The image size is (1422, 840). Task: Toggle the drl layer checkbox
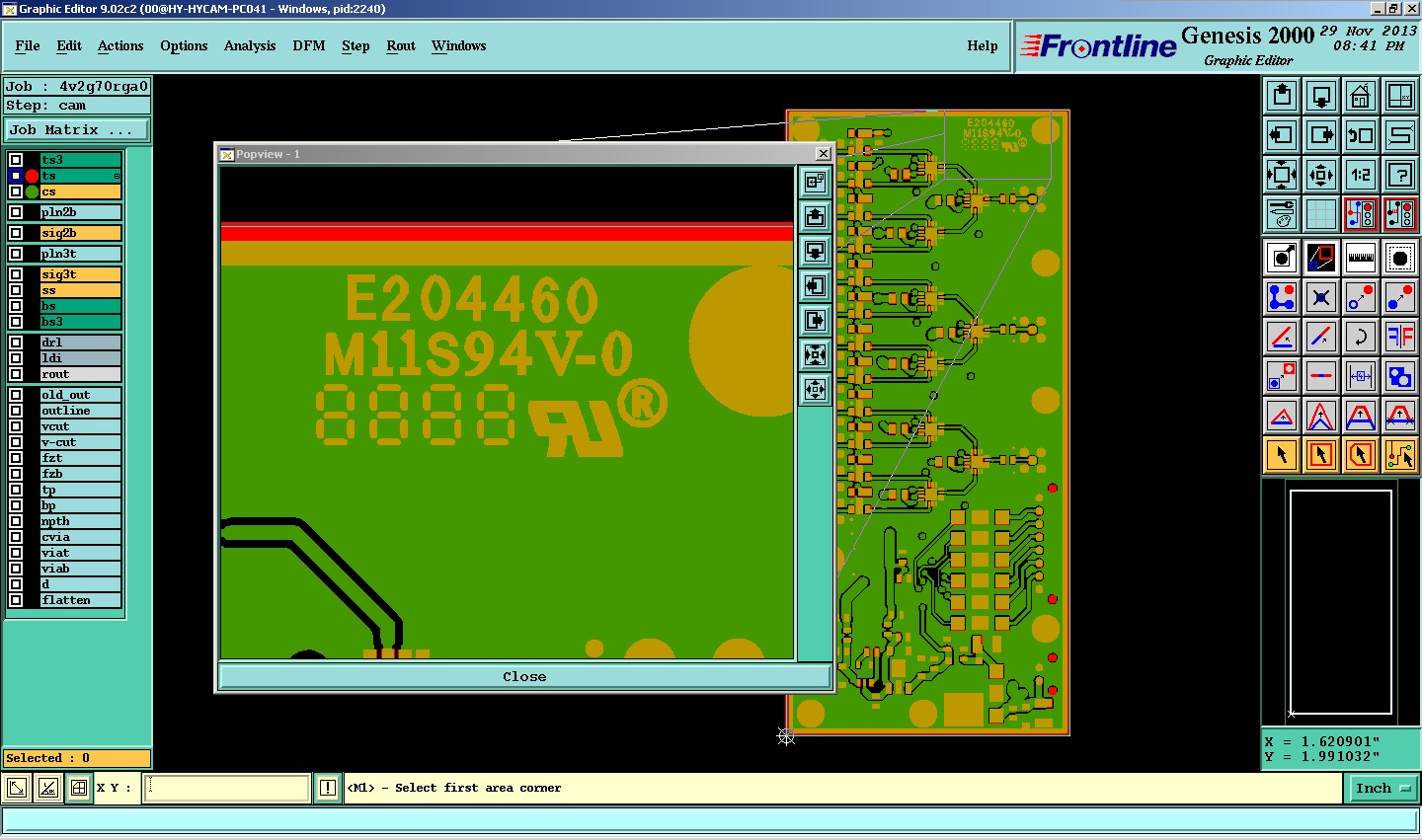pos(16,343)
